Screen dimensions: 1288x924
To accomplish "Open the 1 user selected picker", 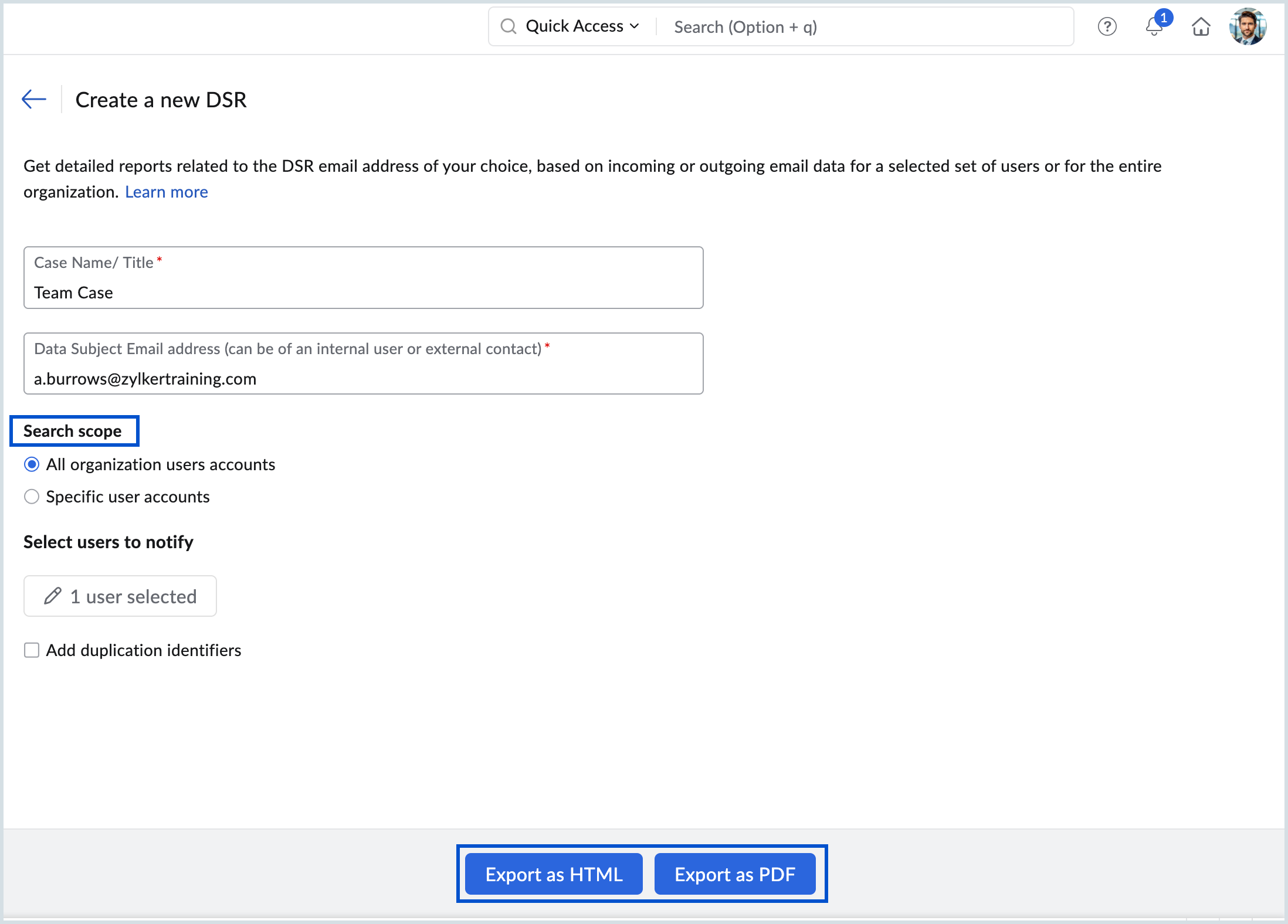I will [x=120, y=596].
